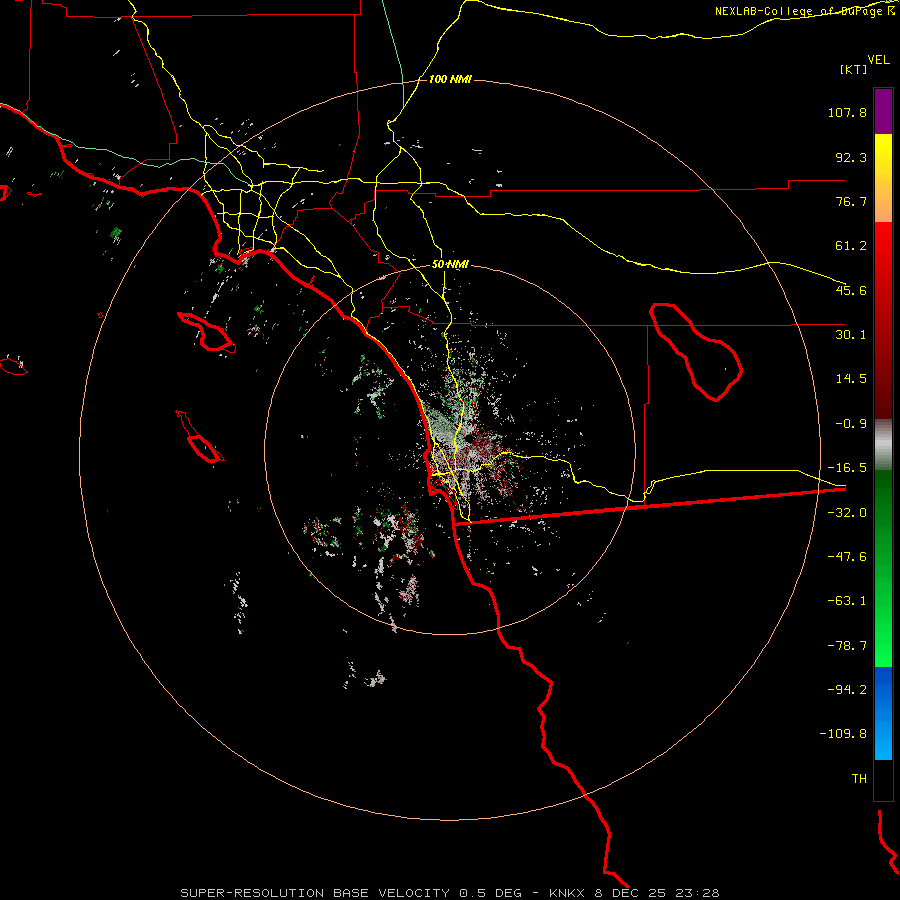The width and height of the screenshot is (900, 900).
Task: Pick the purple segment of the color bar
Action: [883, 111]
